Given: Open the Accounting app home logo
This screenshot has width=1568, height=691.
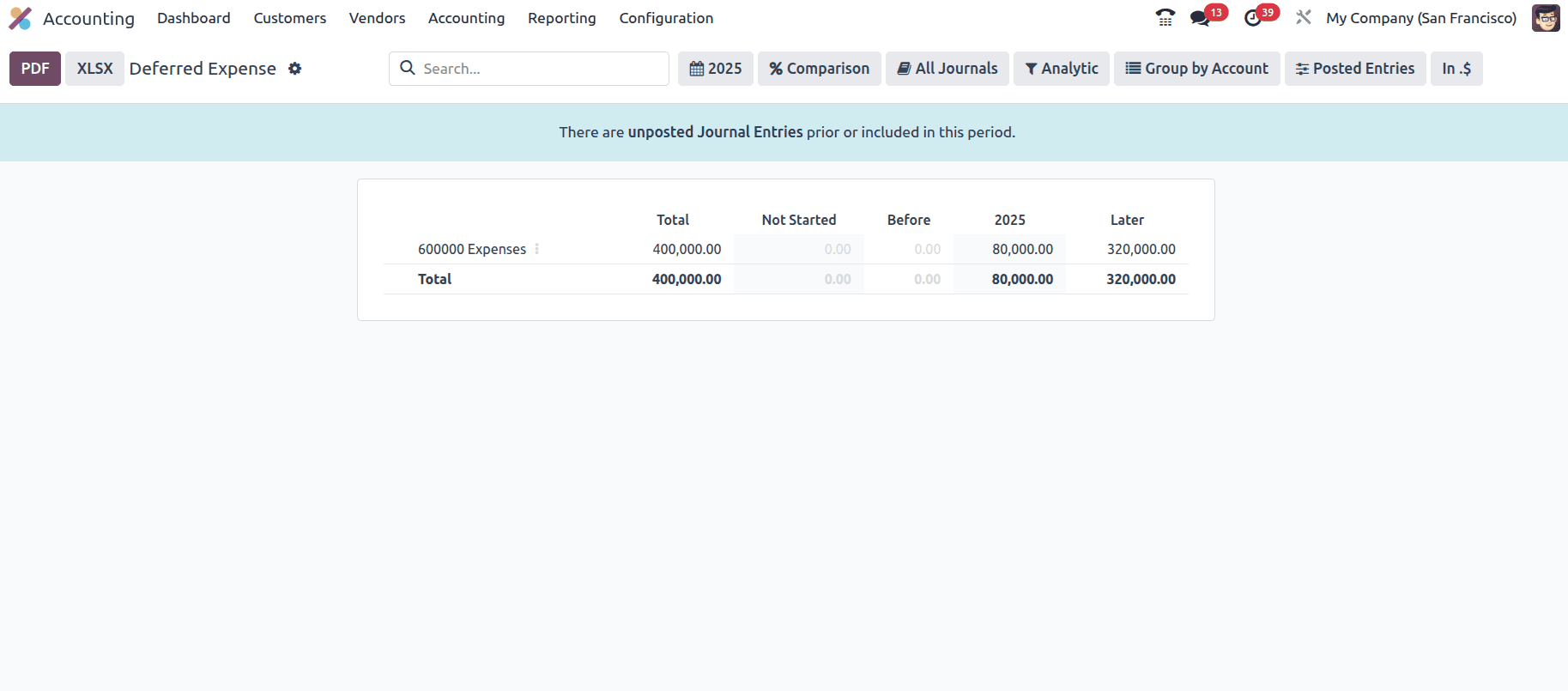Looking at the screenshot, I should 21,18.
